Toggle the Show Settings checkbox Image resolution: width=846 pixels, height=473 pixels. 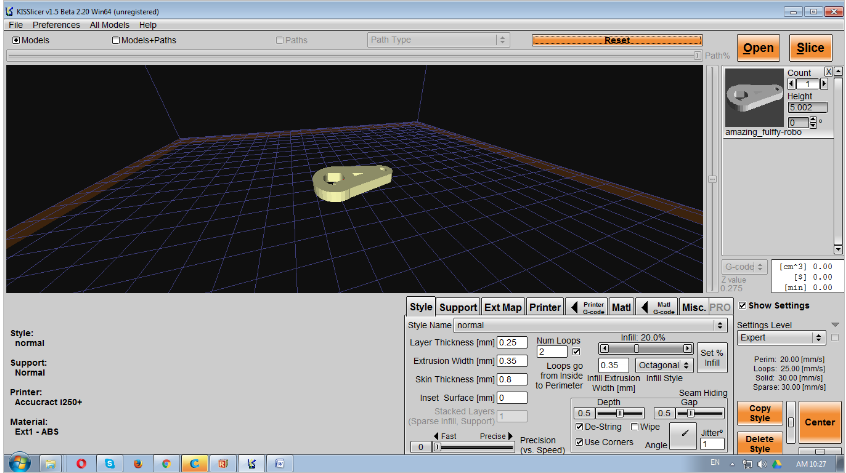pyautogui.click(x=742, y=305)
